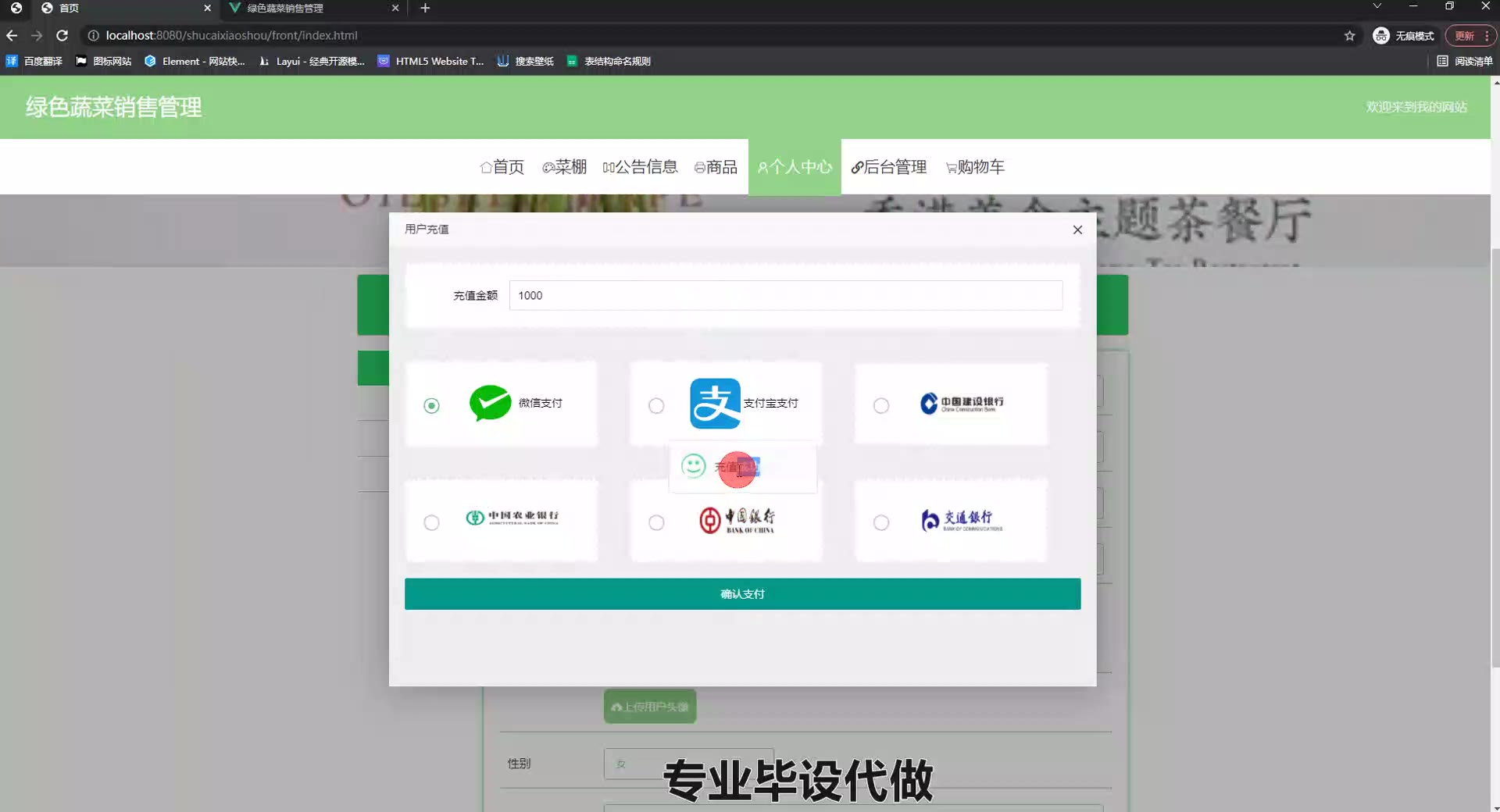The image size is (1500, 812).
Task: Open 后台管理 in the navigation menu
Action: pos(889,167)
